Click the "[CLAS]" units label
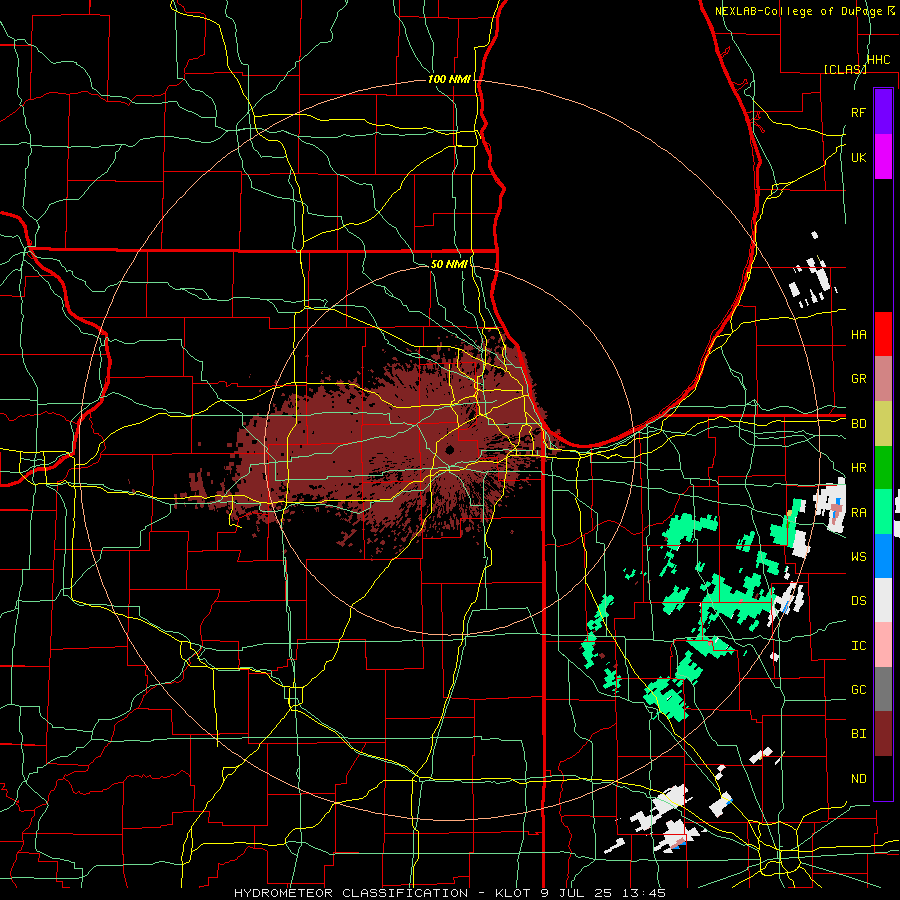This screenshot has height=900, width=900. (x=845, y=69)
